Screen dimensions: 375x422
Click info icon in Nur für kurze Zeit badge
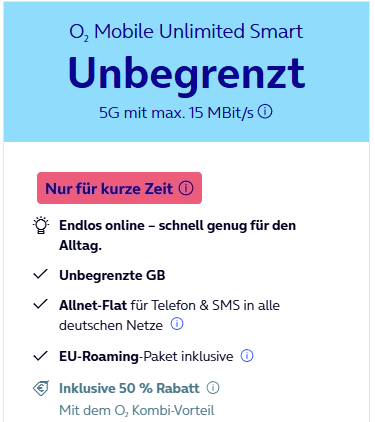coord(186,188)
